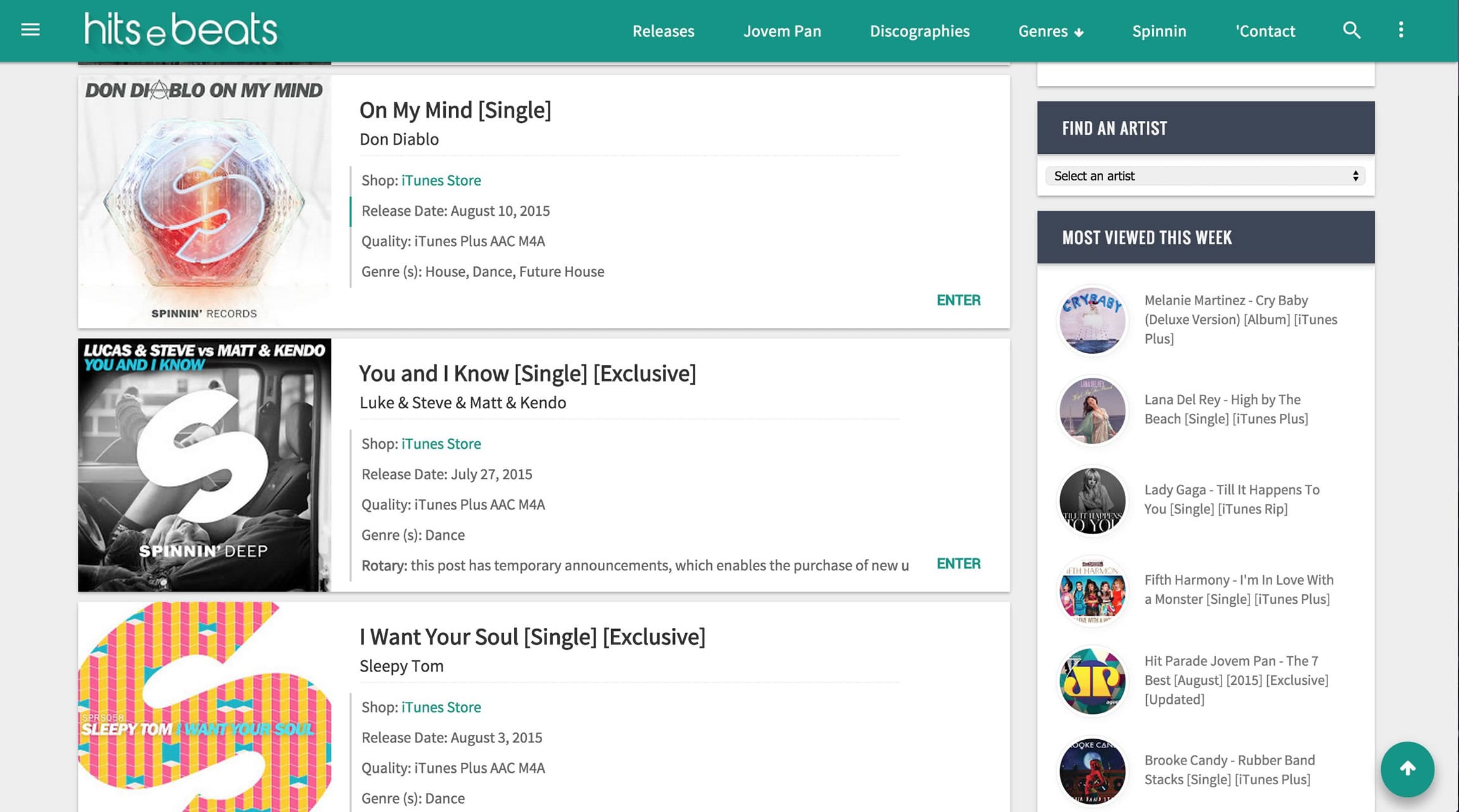Screen dimensions: 1459x812
Task: Open the Discographies menu item
Action: (x=919, y=30)
